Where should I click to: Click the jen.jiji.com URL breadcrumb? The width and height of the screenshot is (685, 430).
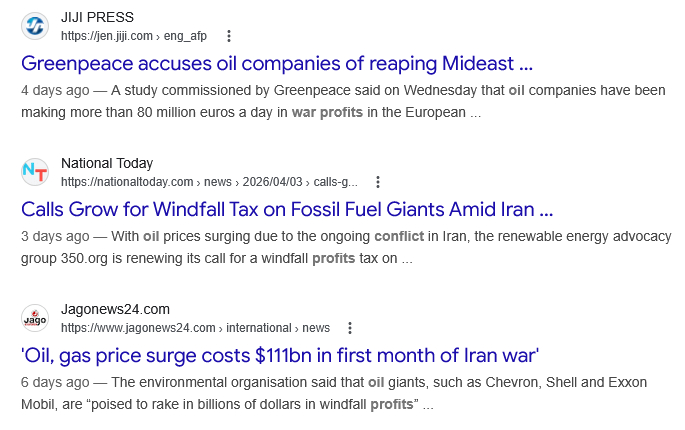click(x=134, y=36)
